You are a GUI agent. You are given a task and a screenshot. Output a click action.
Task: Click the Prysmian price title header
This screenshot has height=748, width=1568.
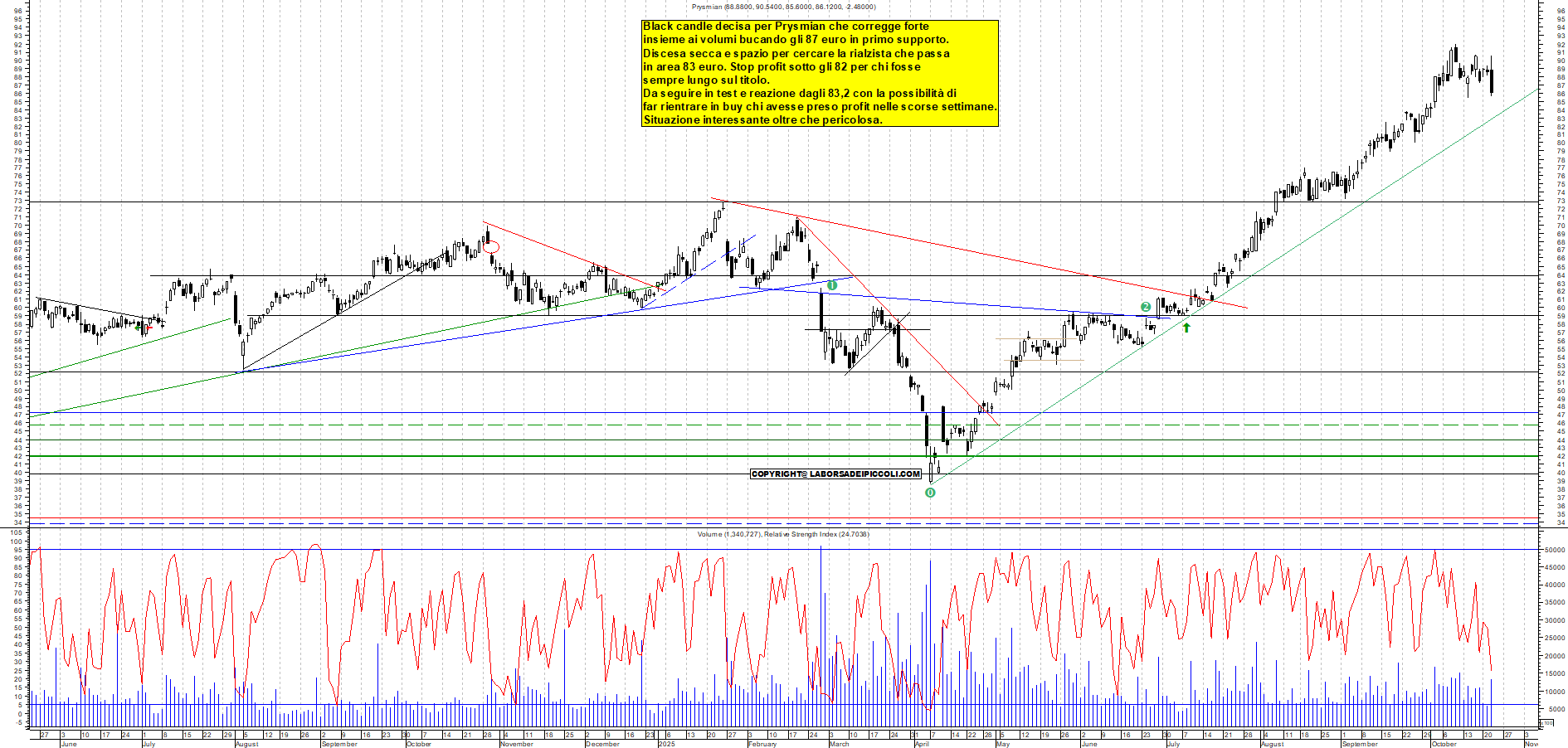tap(783, 7)
